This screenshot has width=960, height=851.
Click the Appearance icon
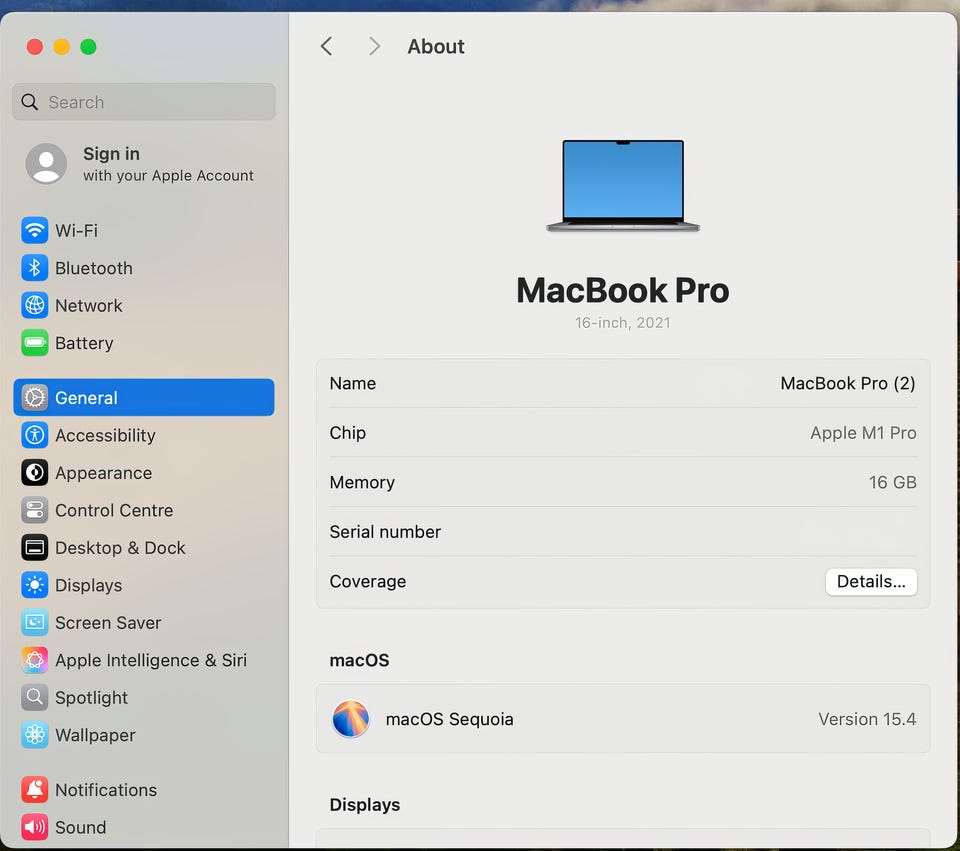pos(35,473)
